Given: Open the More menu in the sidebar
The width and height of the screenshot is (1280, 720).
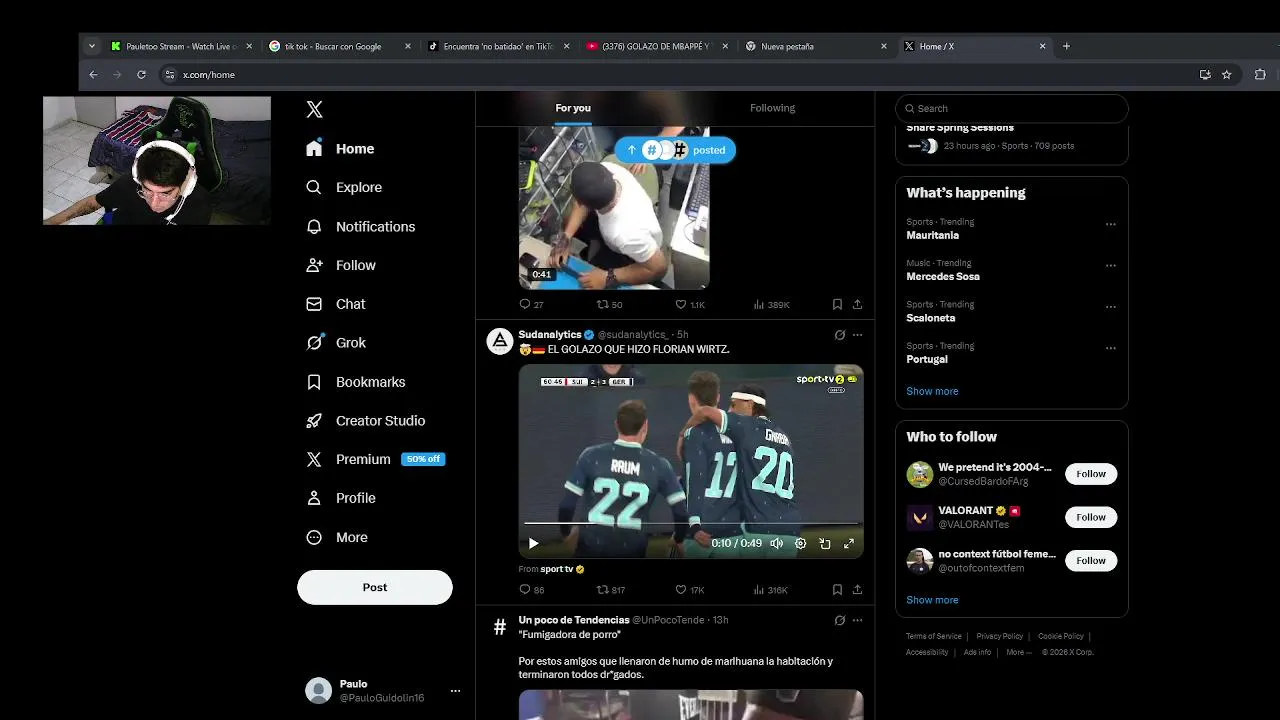Looking at the screenshot, I should (337, 537).
